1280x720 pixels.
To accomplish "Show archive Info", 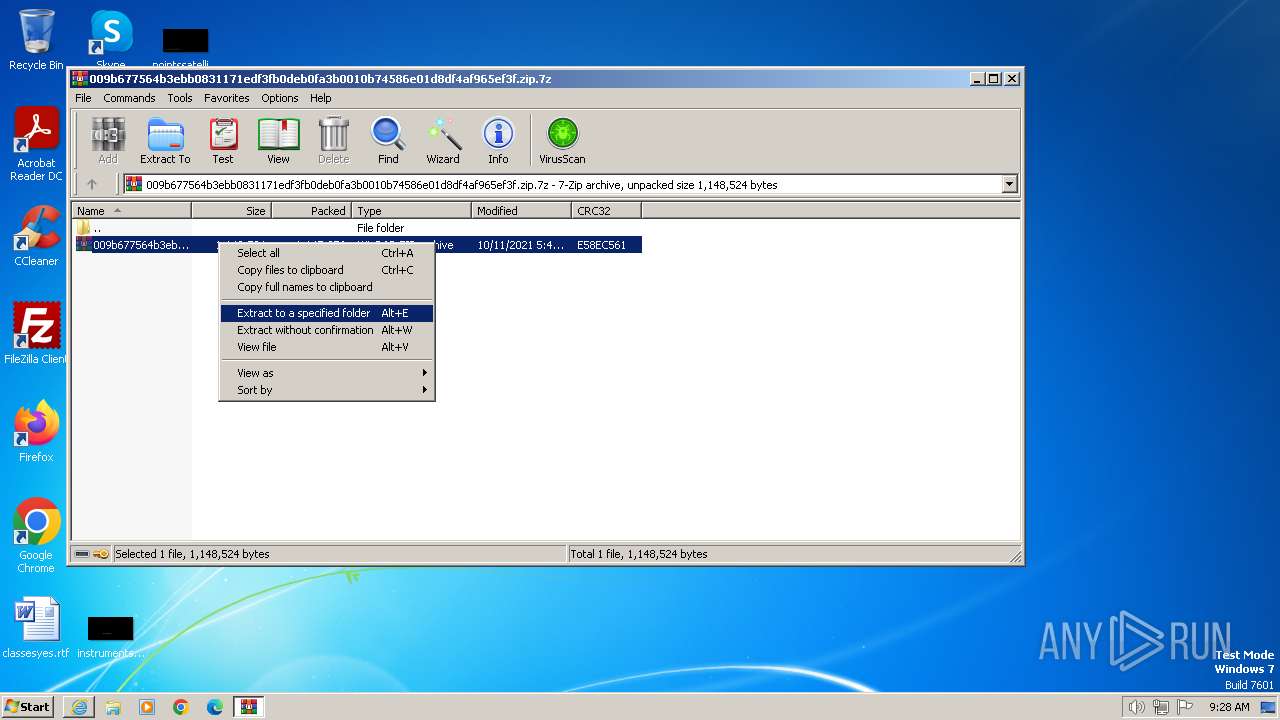I will click(x=498, y=140).
